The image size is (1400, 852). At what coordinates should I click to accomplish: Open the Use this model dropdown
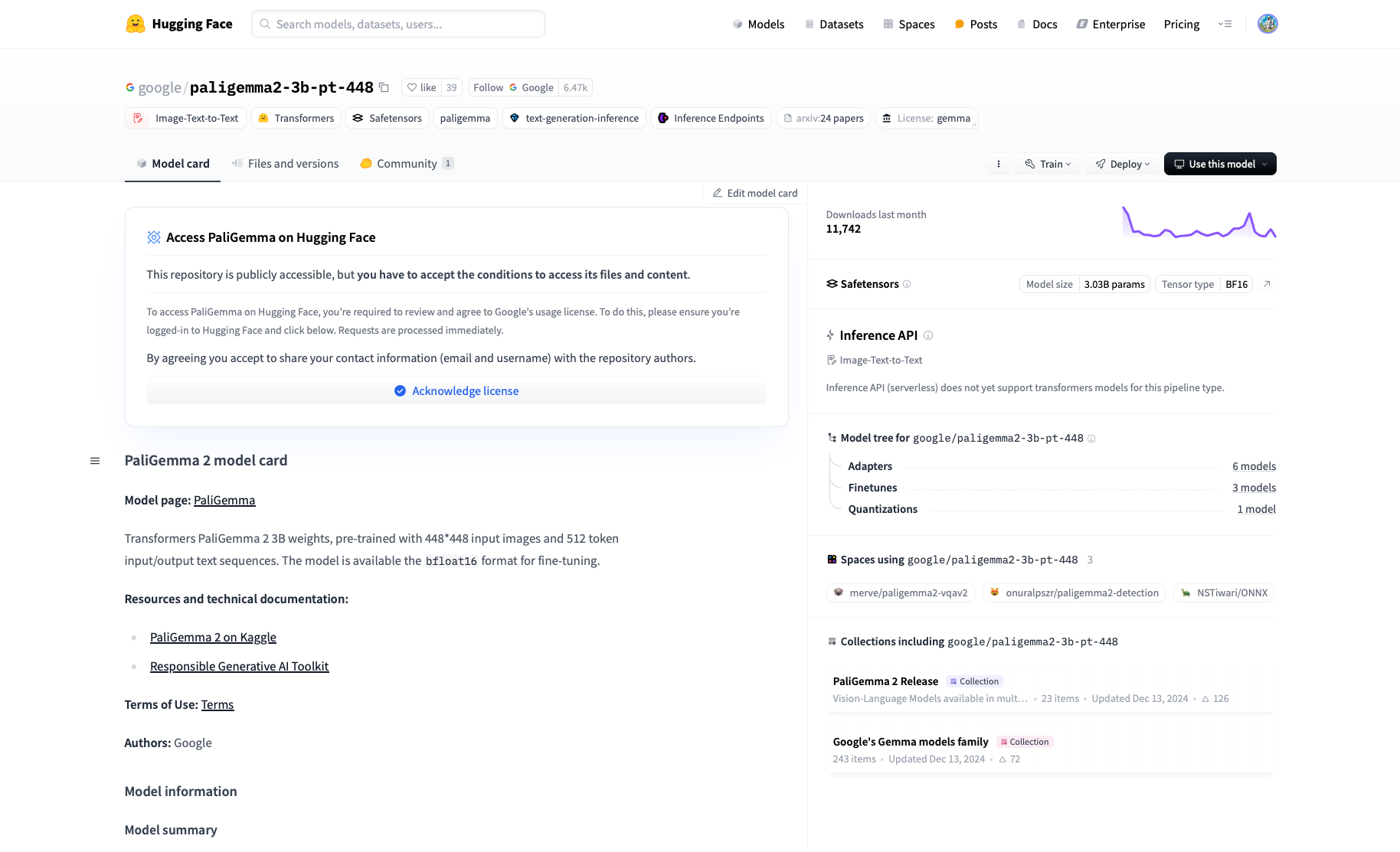click(x=1219, y=164)
